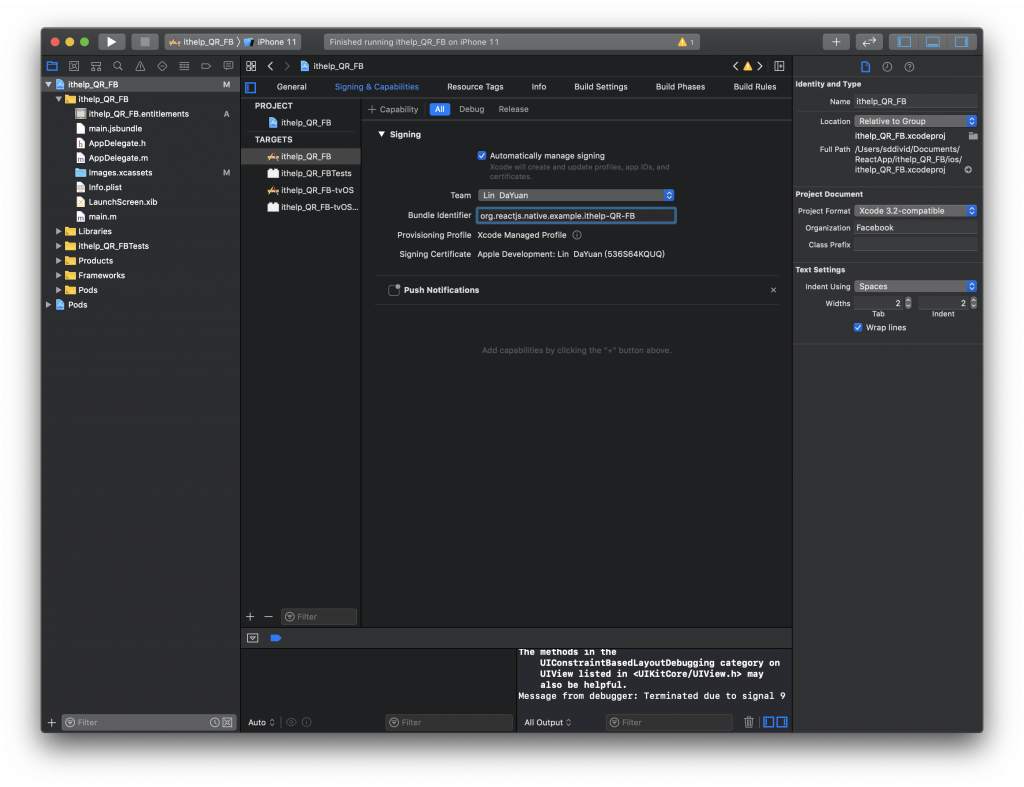The height and width of the screenshot is (787, 1024).
Task: Stop the running scheme
Action: (x=145, y=42)
